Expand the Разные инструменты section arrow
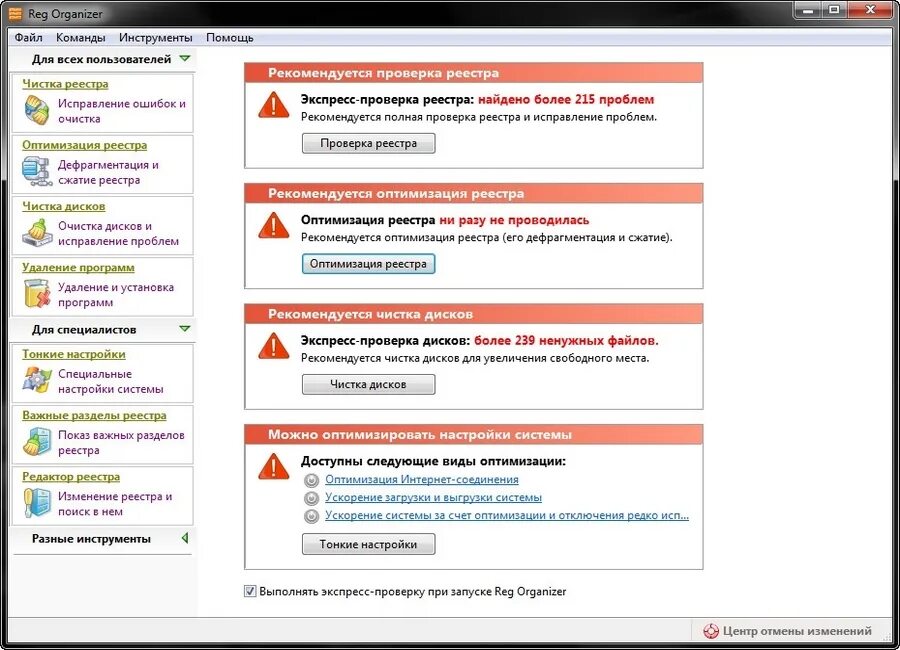Image resolution: width=900 pixels, height=650 pixels. tap(185, 538)
